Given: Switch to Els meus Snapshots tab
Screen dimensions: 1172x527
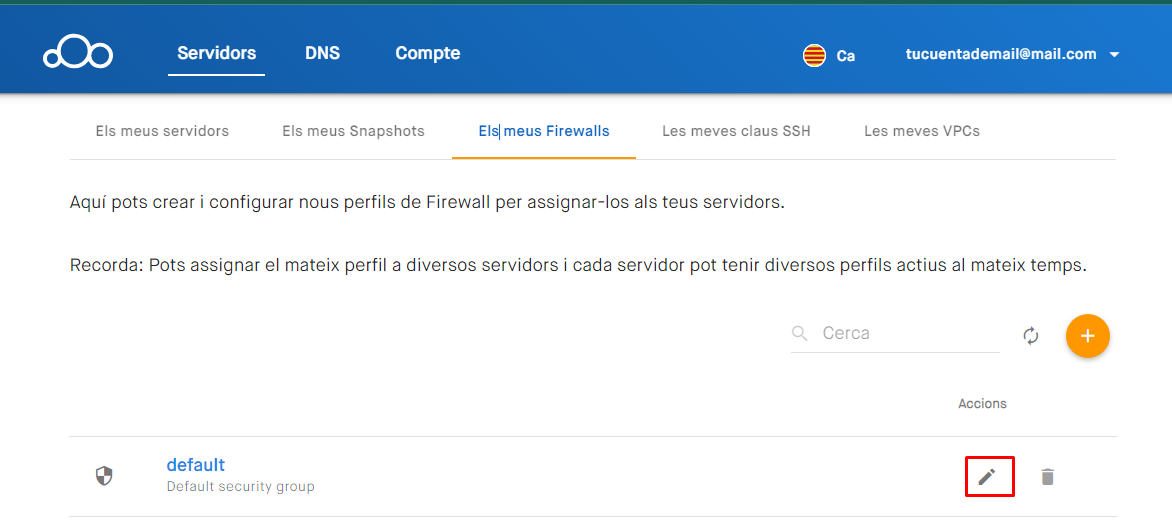Looking at the screenshot, I should (x=353, y=131).
